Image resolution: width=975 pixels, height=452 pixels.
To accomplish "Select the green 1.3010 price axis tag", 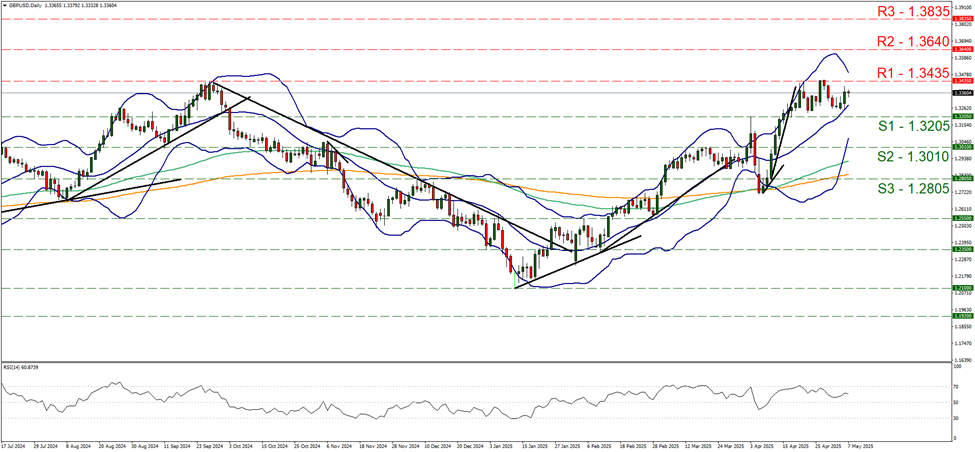I will [962, 146].
